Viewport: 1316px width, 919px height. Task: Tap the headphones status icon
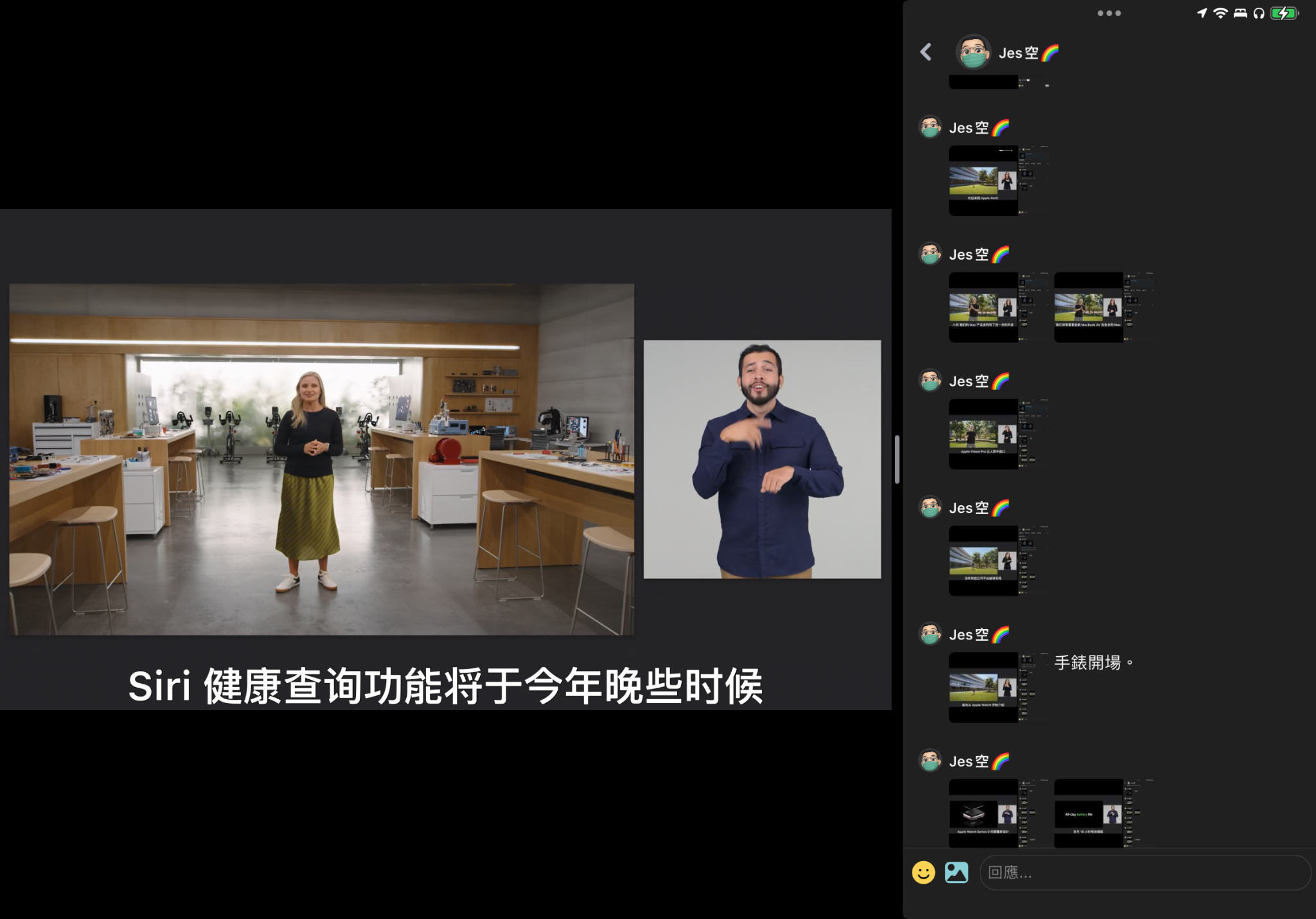1259,13
